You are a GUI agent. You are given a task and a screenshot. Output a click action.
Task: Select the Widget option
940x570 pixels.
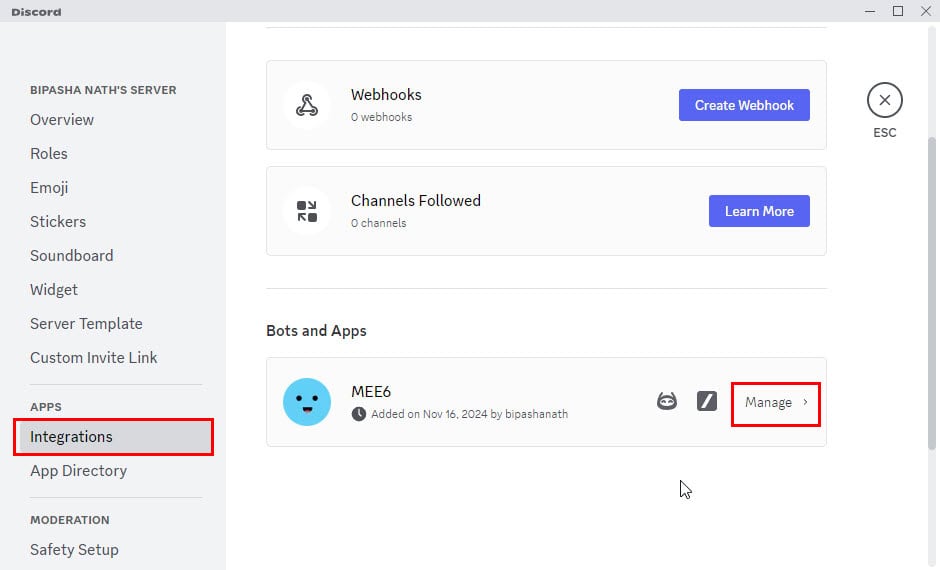(x=54, y=290)
